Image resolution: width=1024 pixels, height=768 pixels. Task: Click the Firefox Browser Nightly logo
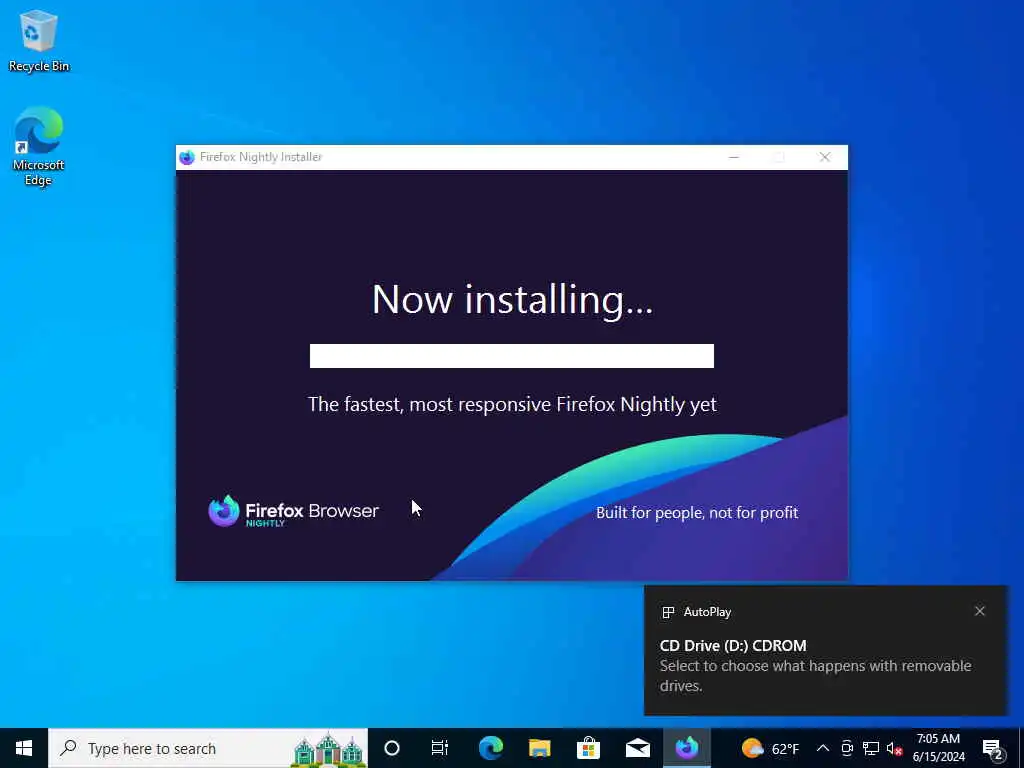tap(293, 511)
